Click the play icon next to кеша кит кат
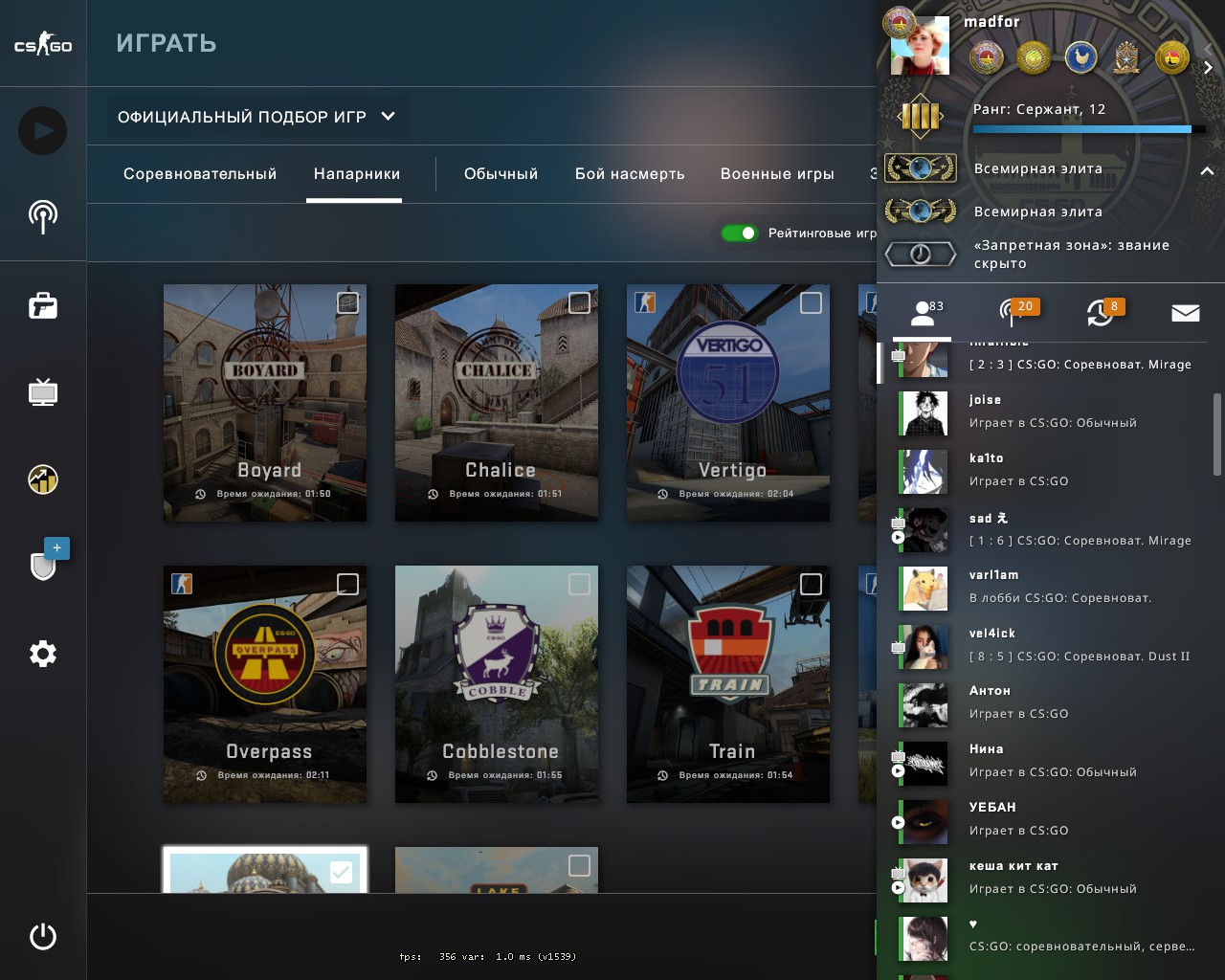The height and width of the screenshot is (980, 1225). [x=898, y=888]
